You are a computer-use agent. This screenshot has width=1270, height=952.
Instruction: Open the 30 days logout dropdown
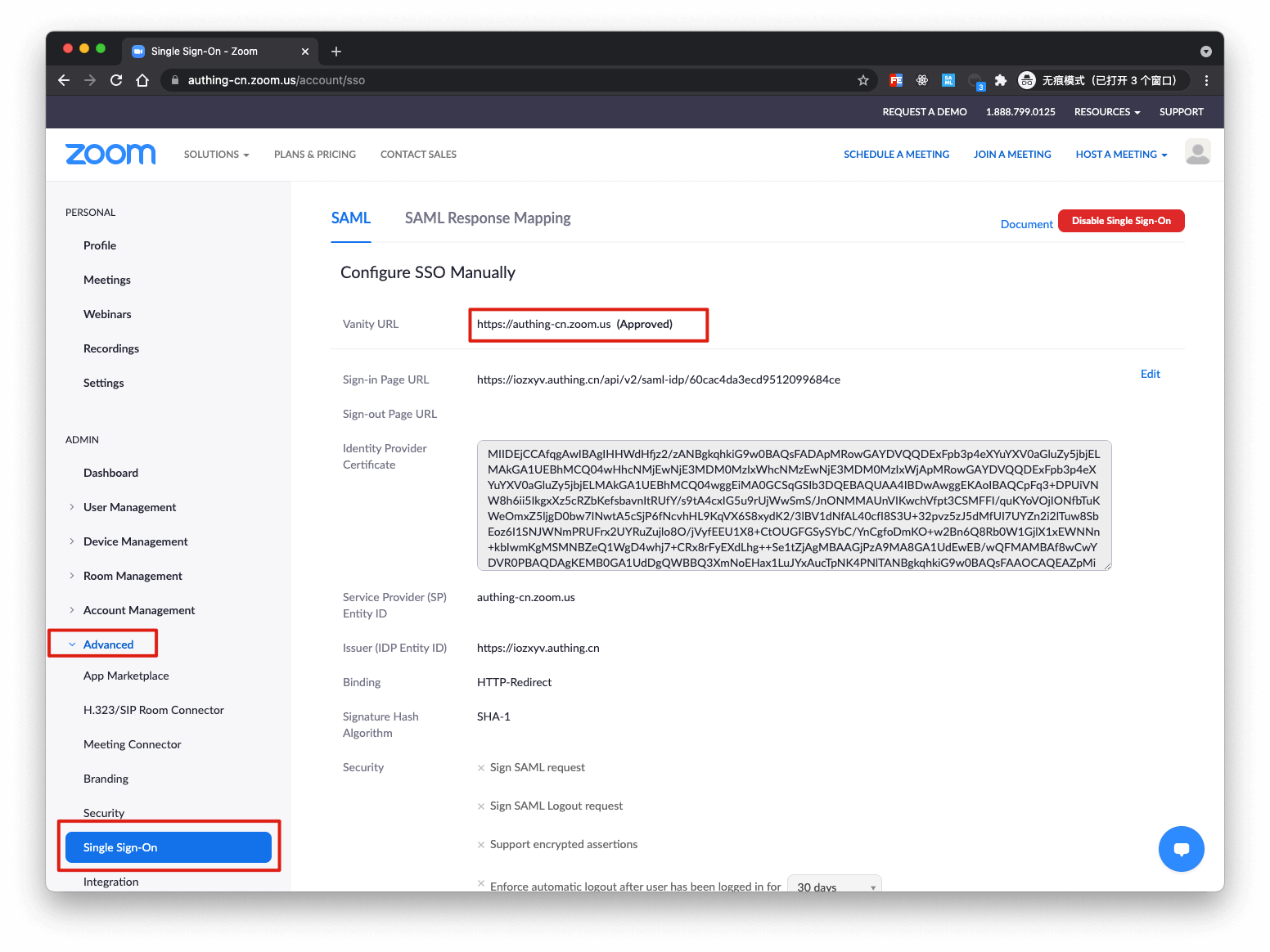pos(834,886)
